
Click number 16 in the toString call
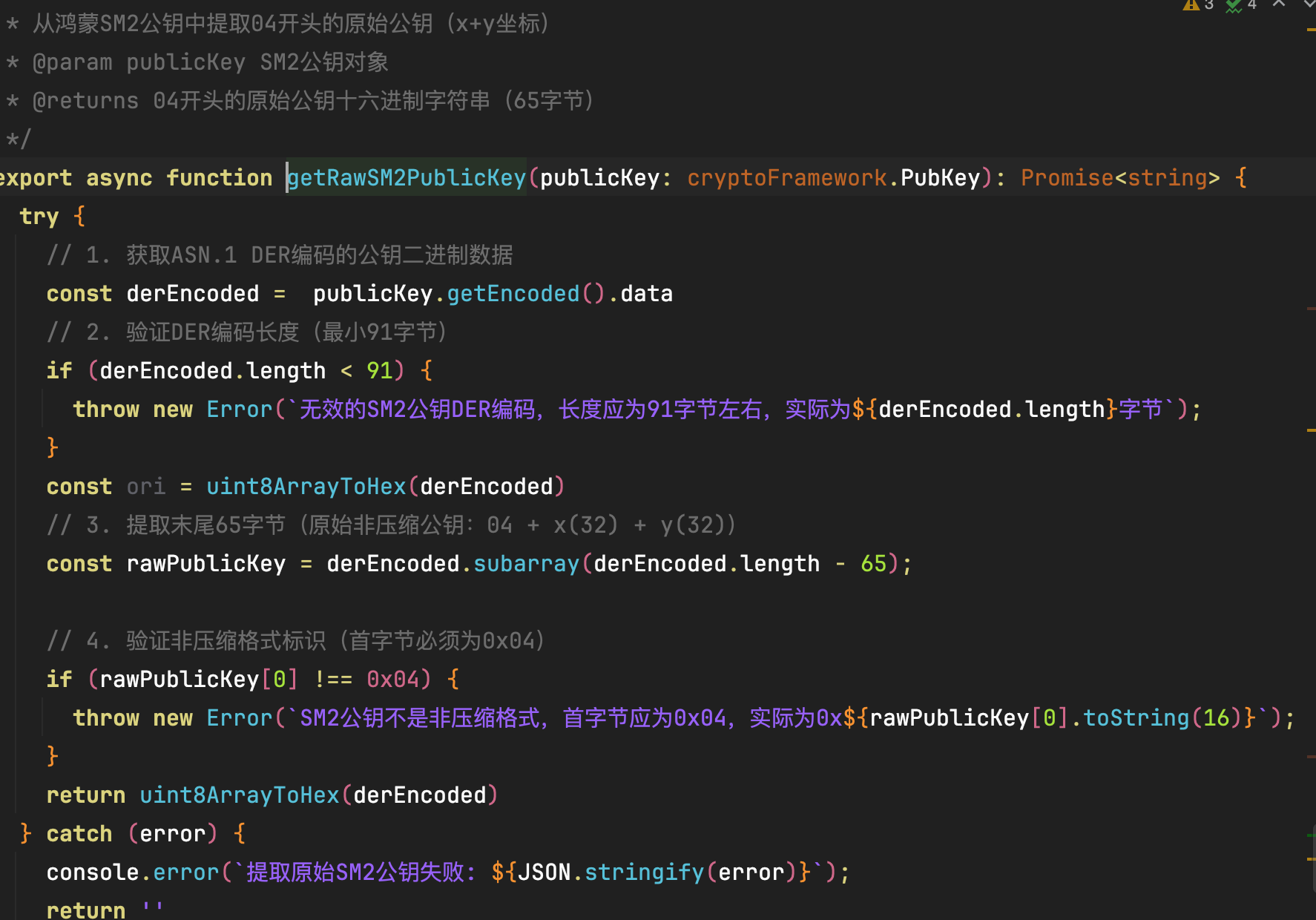[1217, 717]
